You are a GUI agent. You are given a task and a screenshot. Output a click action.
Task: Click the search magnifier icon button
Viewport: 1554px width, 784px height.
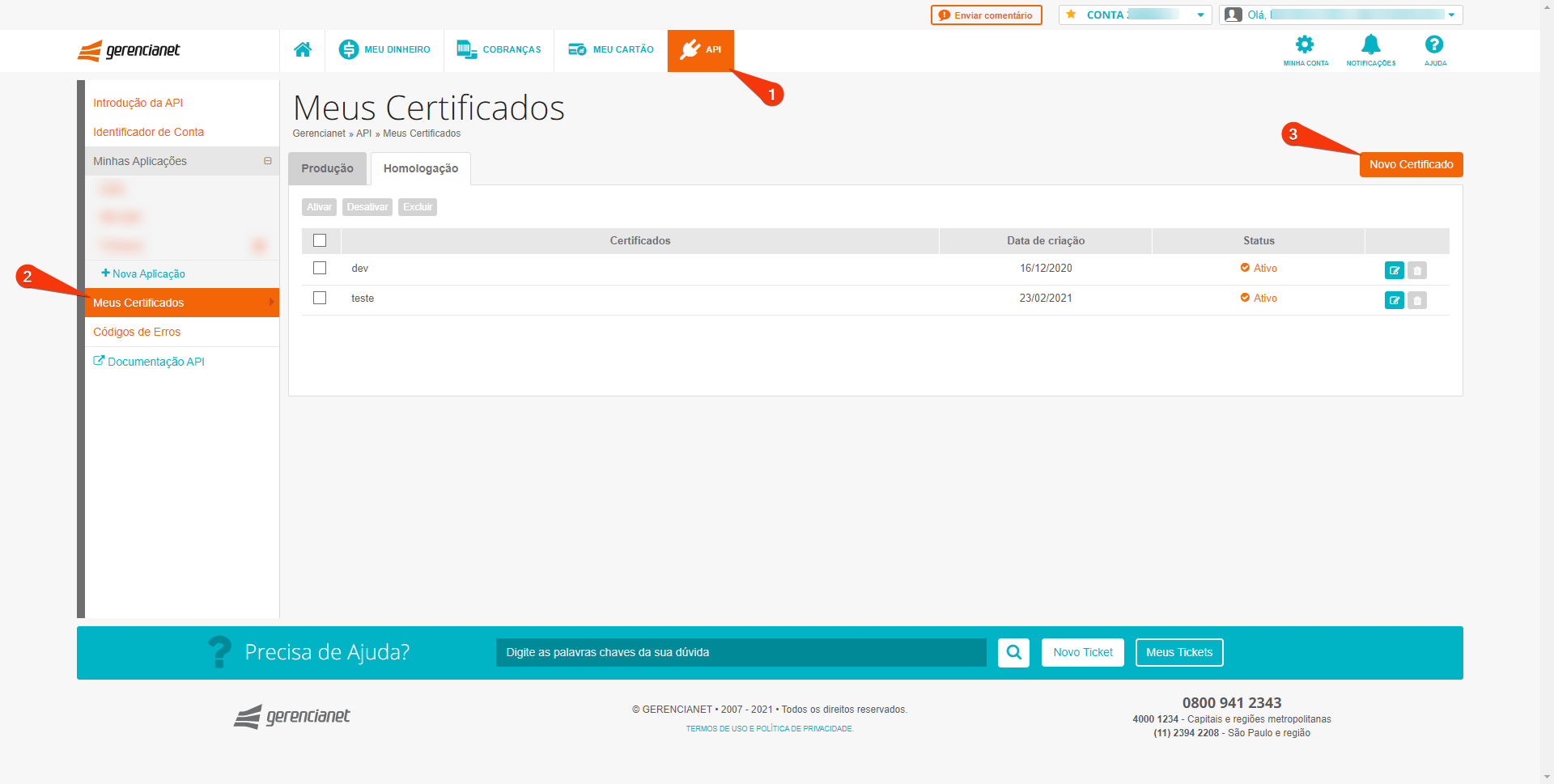pyautogui.click(x=1013, y=652)
